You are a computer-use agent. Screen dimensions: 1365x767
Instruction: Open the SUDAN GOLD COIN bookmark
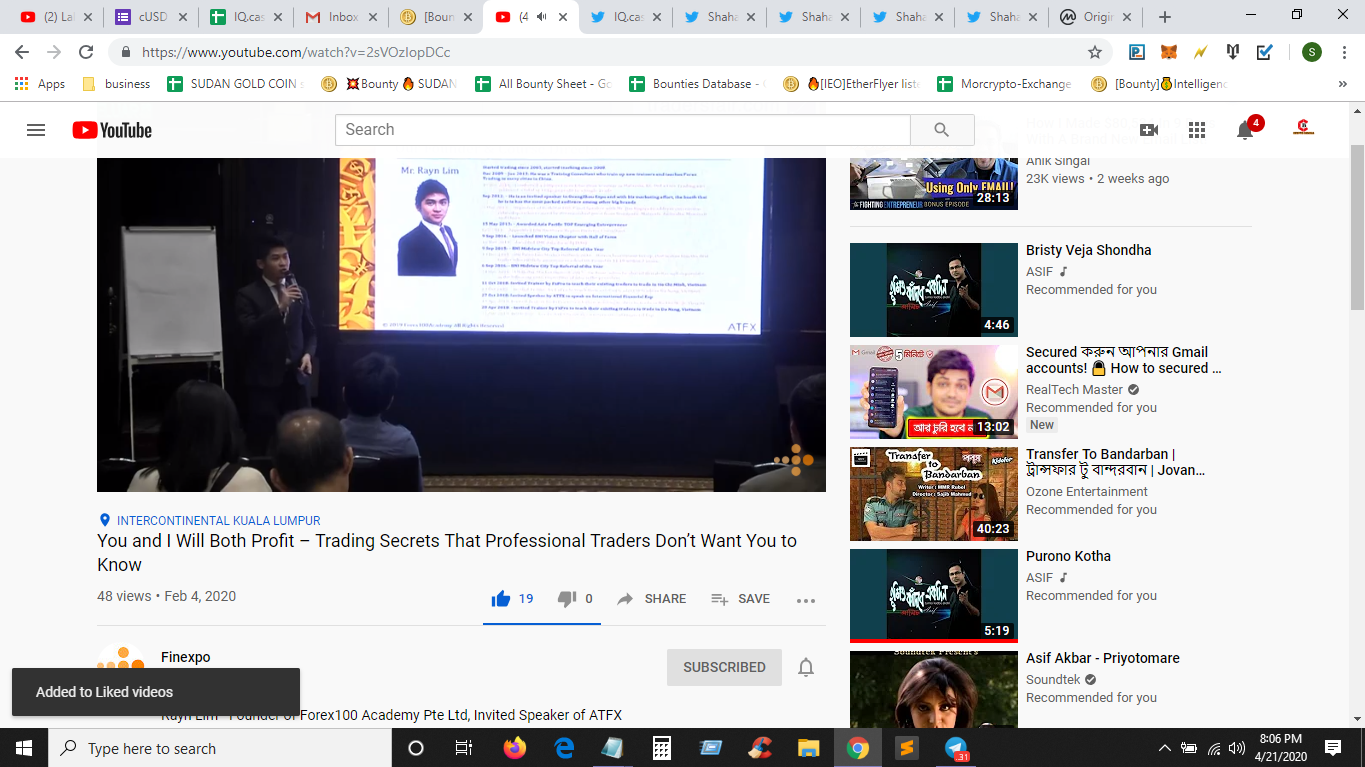click(236, 84)
